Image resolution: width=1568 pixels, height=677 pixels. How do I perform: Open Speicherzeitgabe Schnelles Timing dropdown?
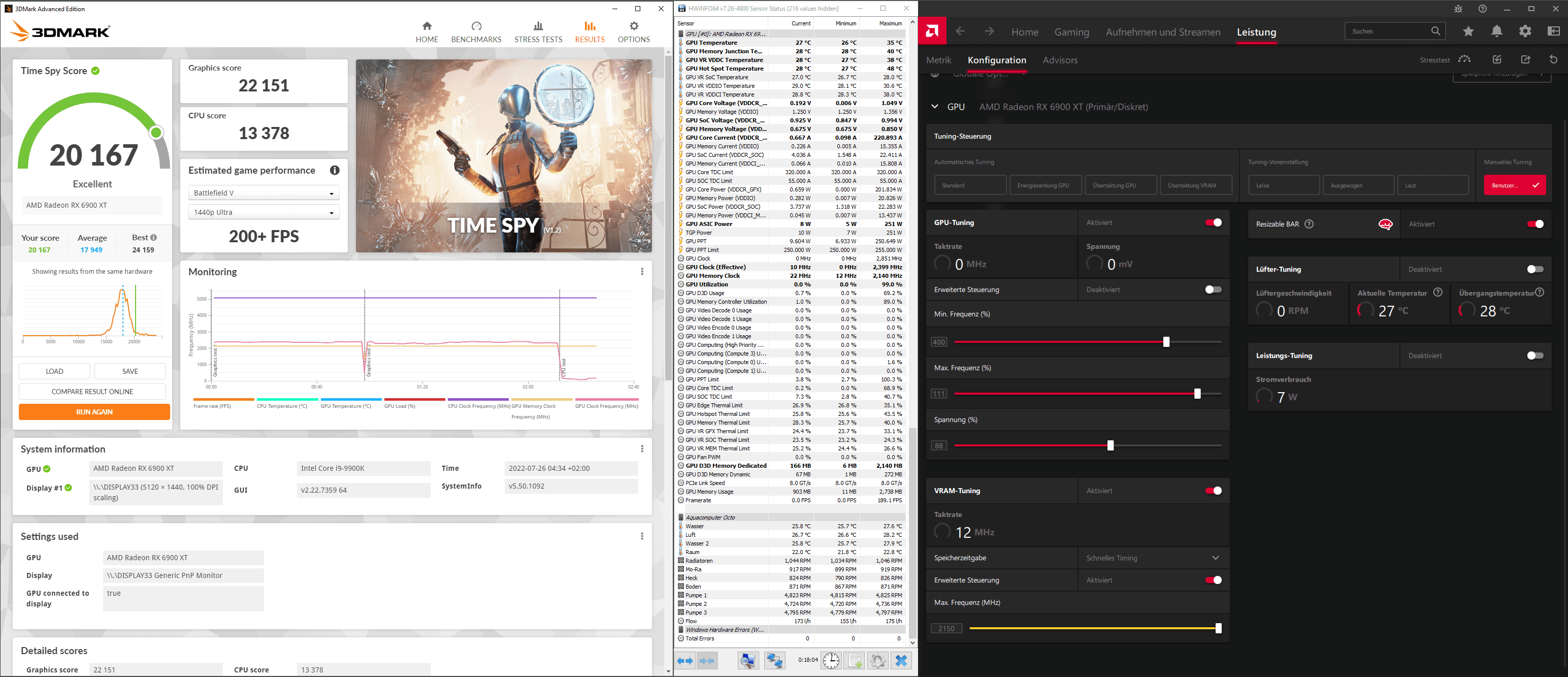pos(1154,558)
